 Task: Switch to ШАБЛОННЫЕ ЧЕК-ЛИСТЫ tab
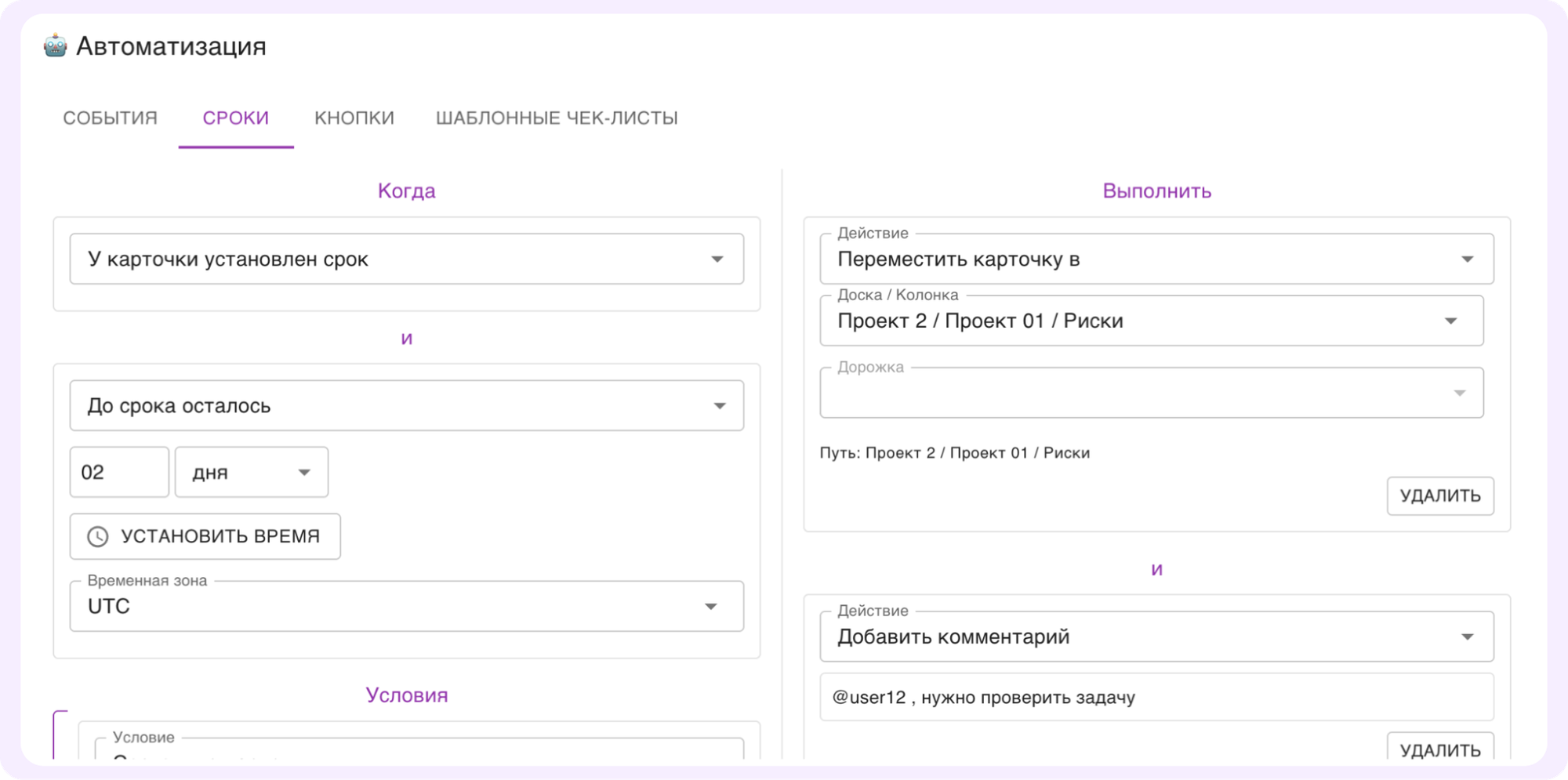pos(557,118)
